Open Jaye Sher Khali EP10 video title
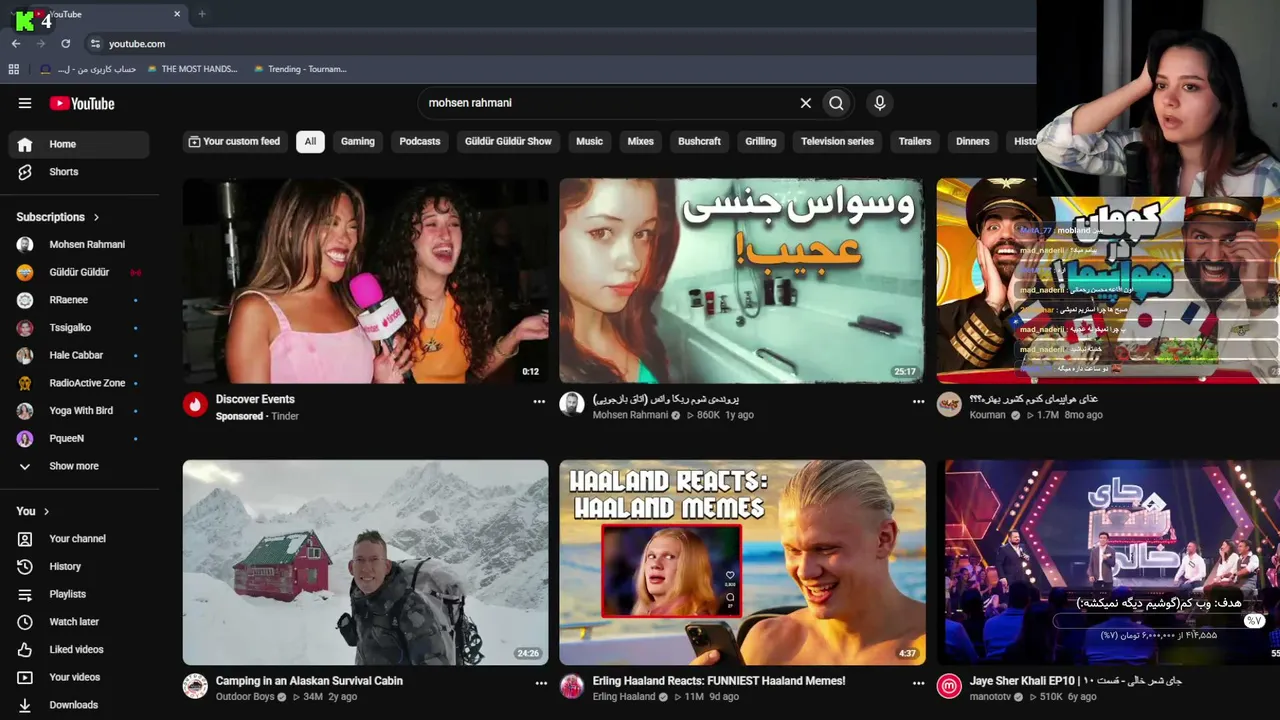1280x720 pixels. tap(1076, 681)
